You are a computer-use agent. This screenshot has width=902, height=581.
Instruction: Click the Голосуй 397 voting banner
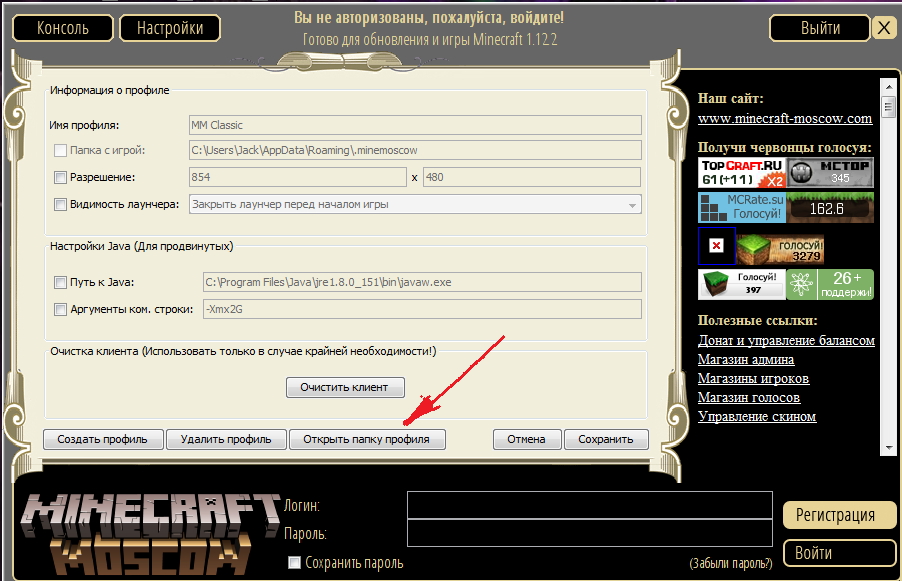pyautogui.click(x=741, y=284)
